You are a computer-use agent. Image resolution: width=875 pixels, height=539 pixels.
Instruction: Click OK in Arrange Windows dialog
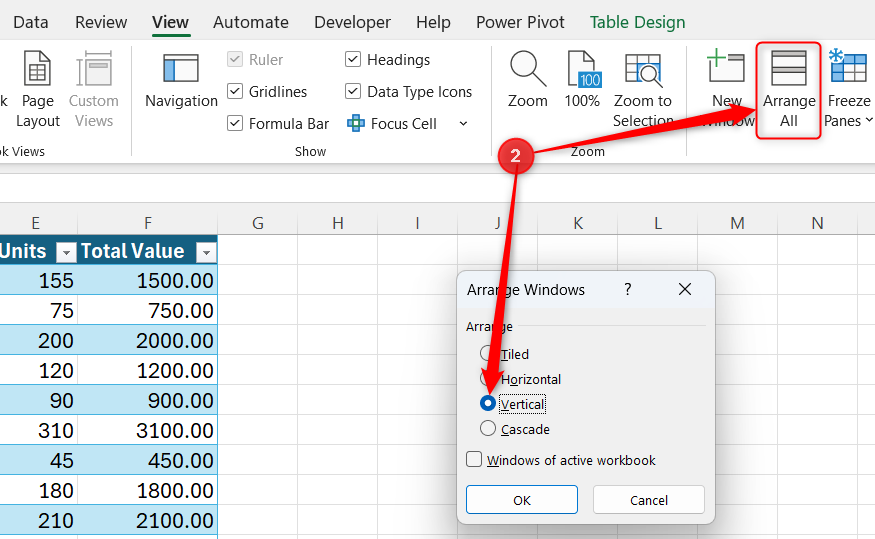[x=522, y=499]
